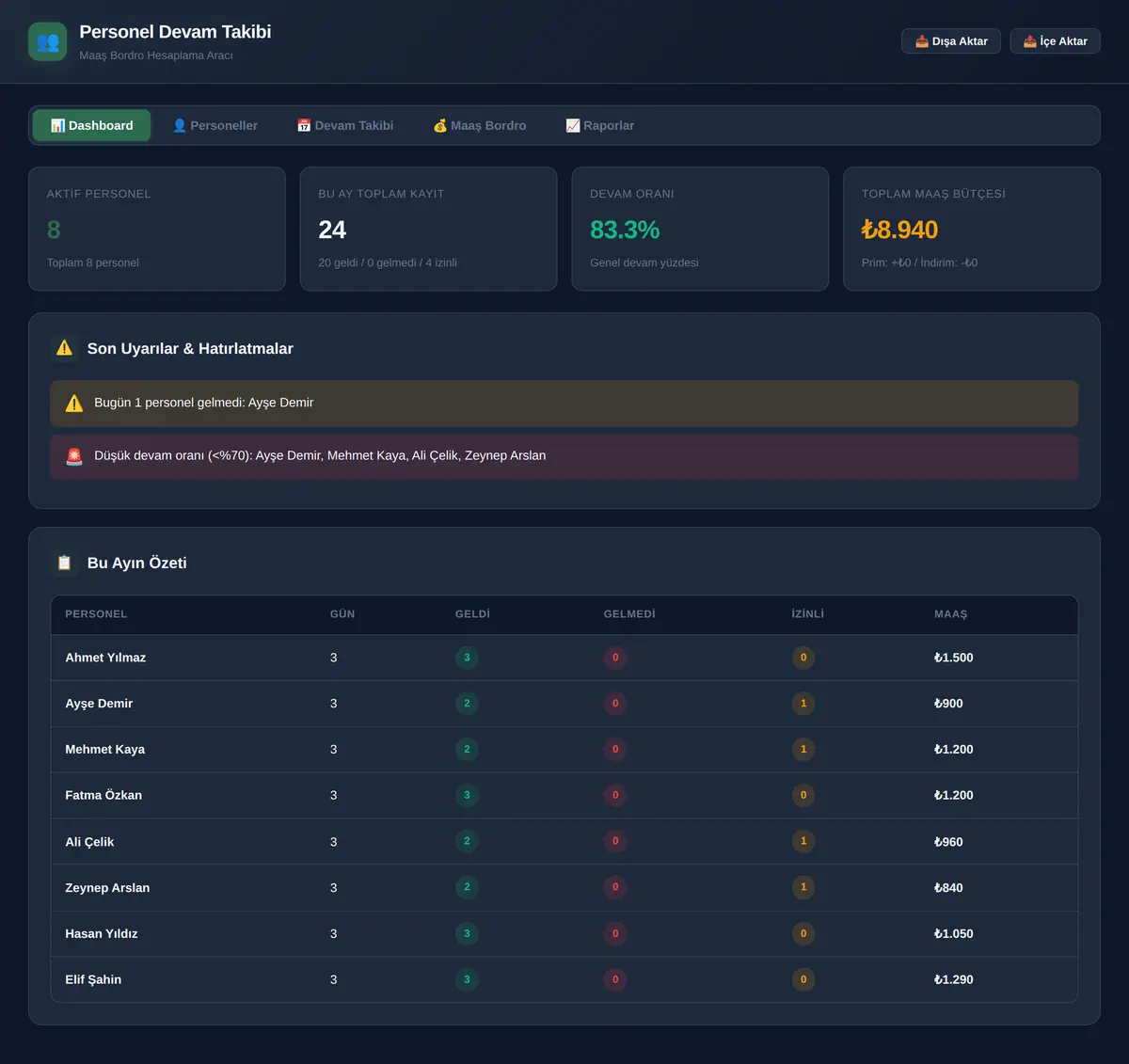
Task: Click the Personel column header
Action: (96, 614)
